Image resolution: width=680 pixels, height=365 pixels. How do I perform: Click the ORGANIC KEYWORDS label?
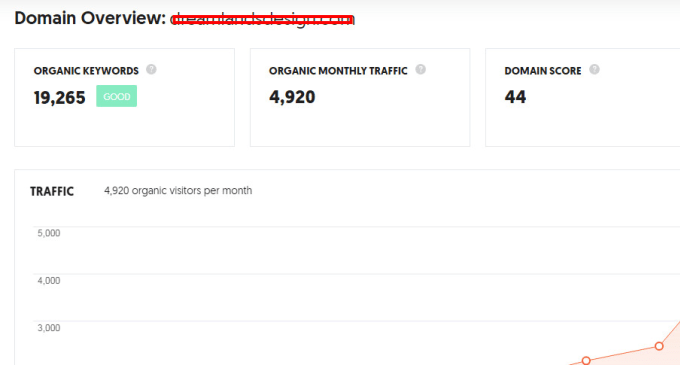tap(86, 71)
